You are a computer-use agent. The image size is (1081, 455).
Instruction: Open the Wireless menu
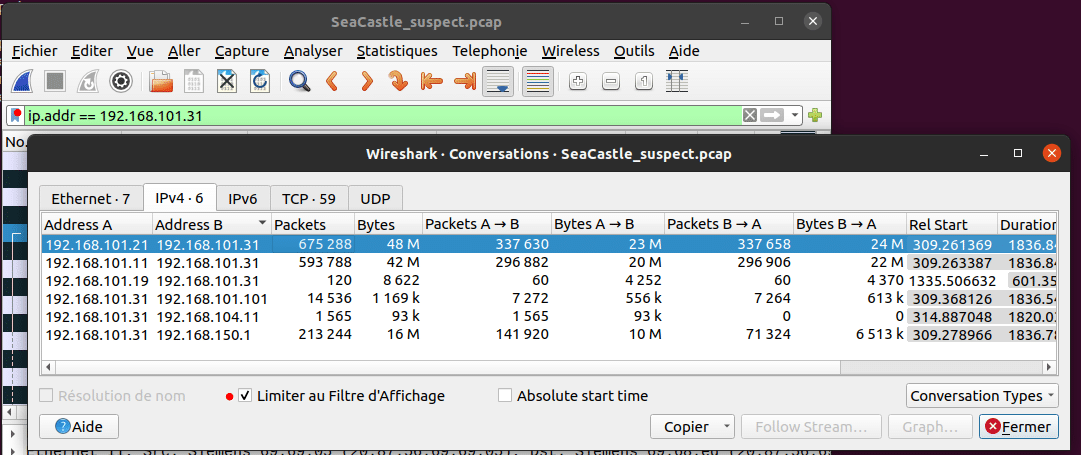point(571,51)
